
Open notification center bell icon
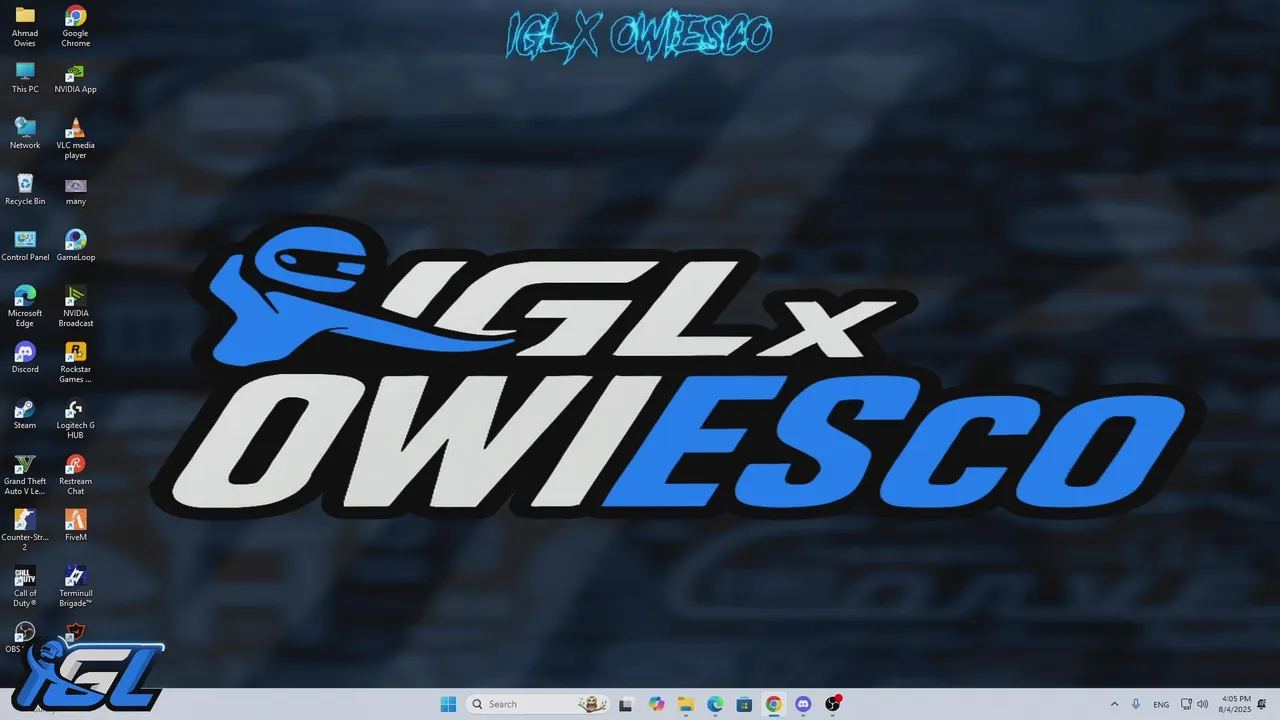(1264, 704)
